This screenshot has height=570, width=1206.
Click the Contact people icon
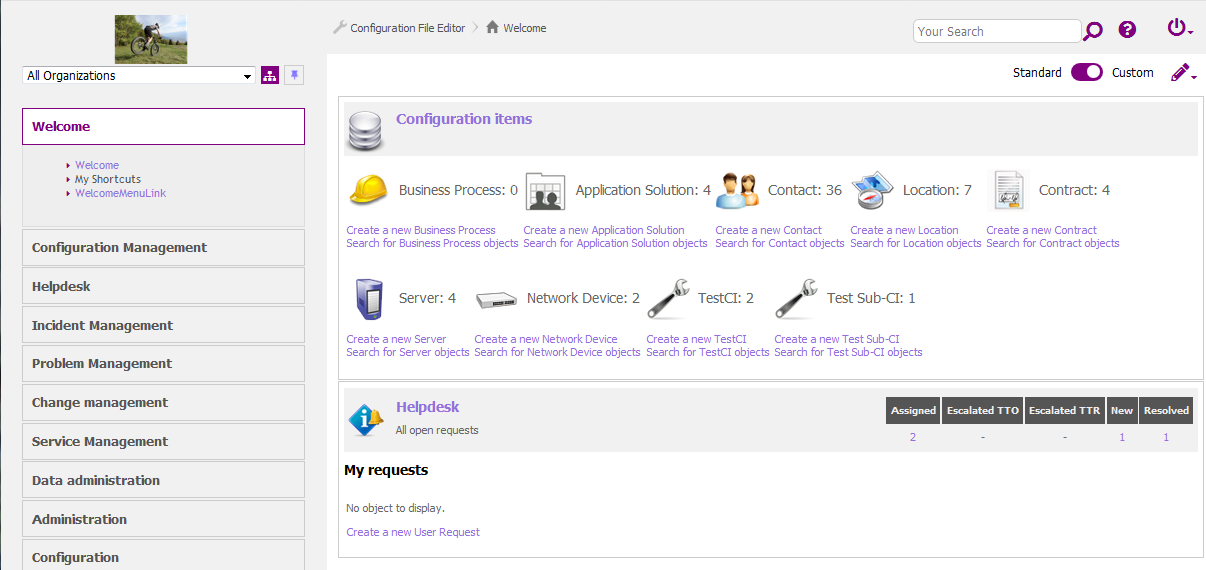click(737, 190)
